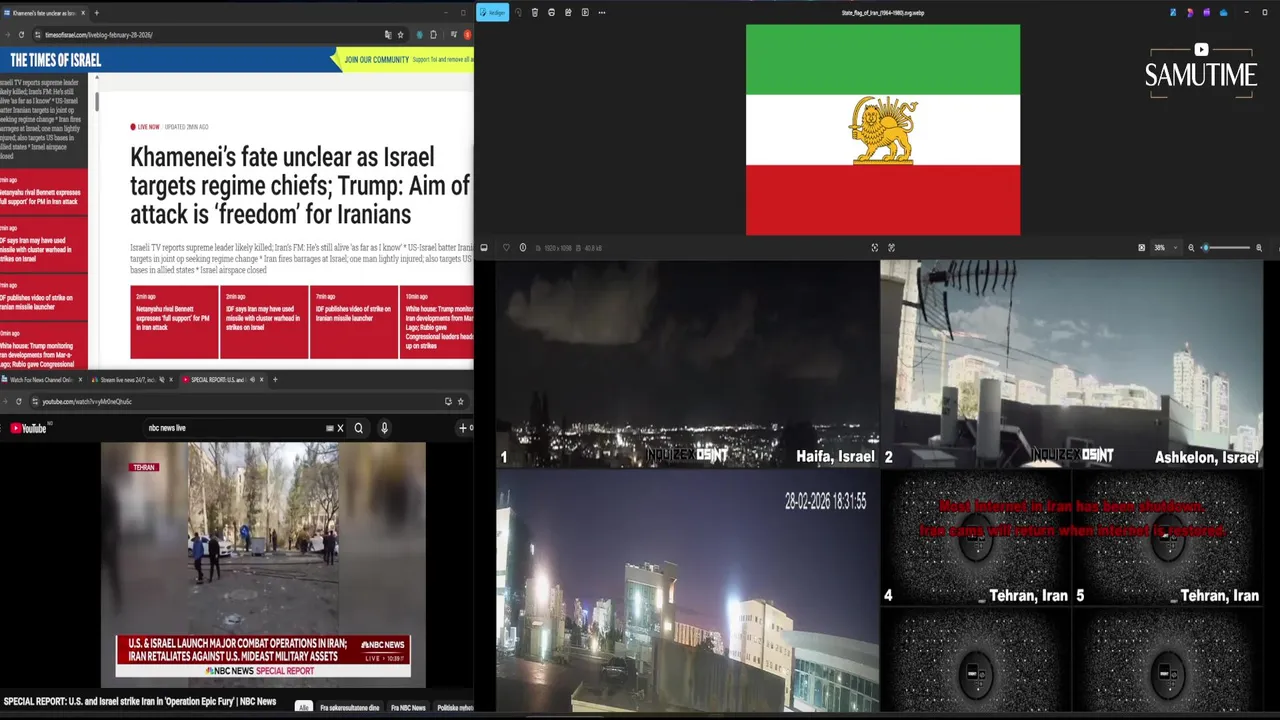Open a new tab in Times of Israel window
This screenshot has height=720, width=1280.
(x=96, y=13)
